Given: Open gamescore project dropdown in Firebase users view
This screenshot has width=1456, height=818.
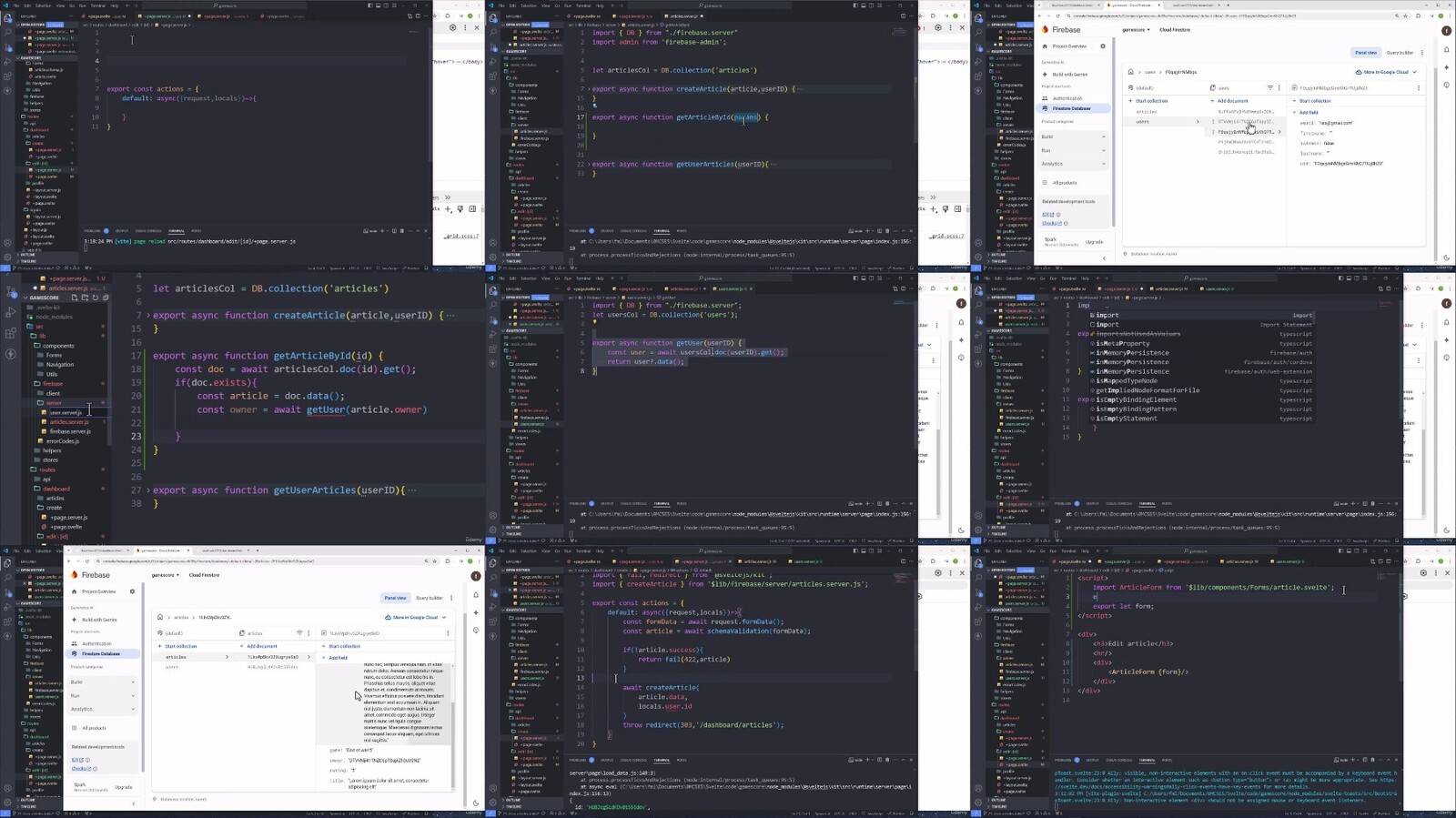Looking at the screenshot, I should pos(1136,30).
